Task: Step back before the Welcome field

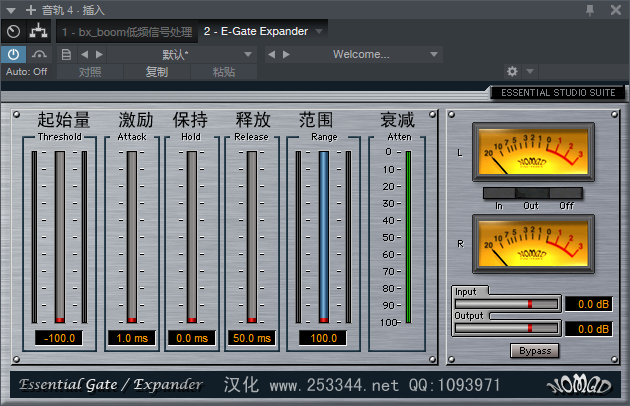Action: 272,54
